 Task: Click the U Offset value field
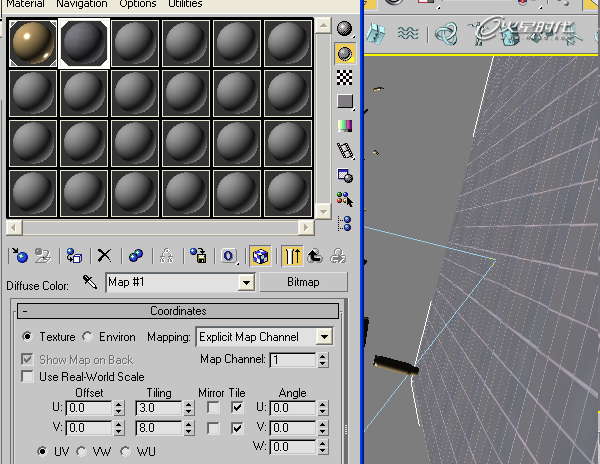coord(89,408)
